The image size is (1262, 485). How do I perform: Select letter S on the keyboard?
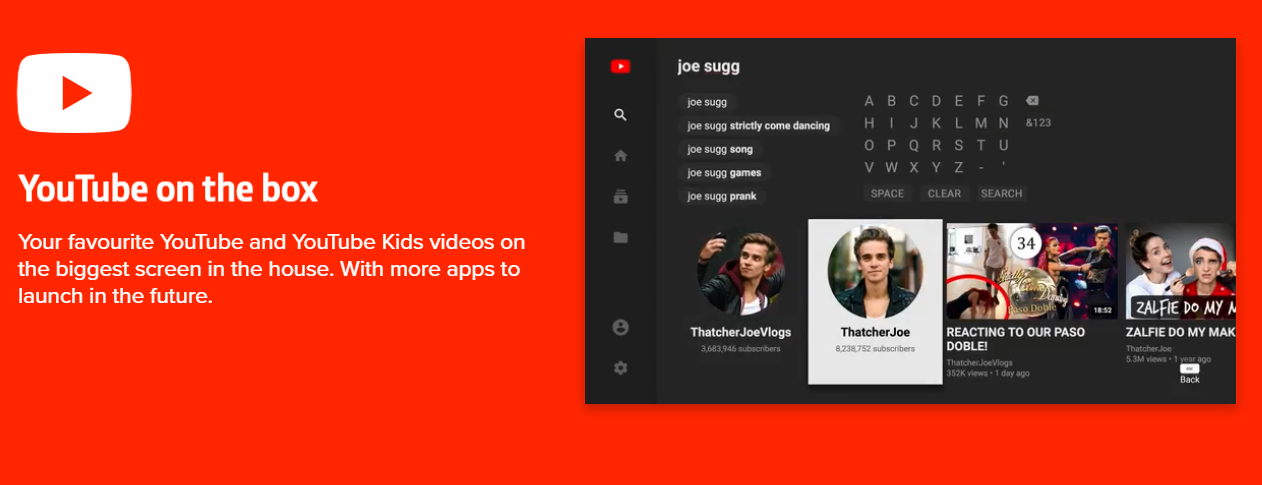959,145
